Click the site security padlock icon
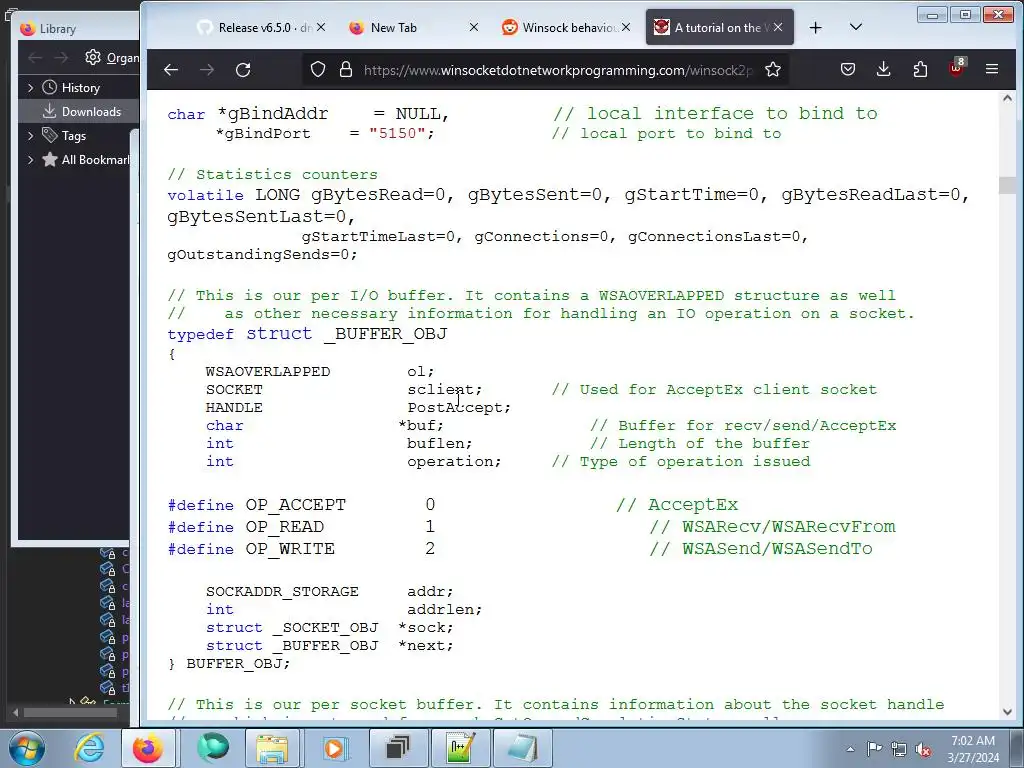 click(x=346, y=69)
